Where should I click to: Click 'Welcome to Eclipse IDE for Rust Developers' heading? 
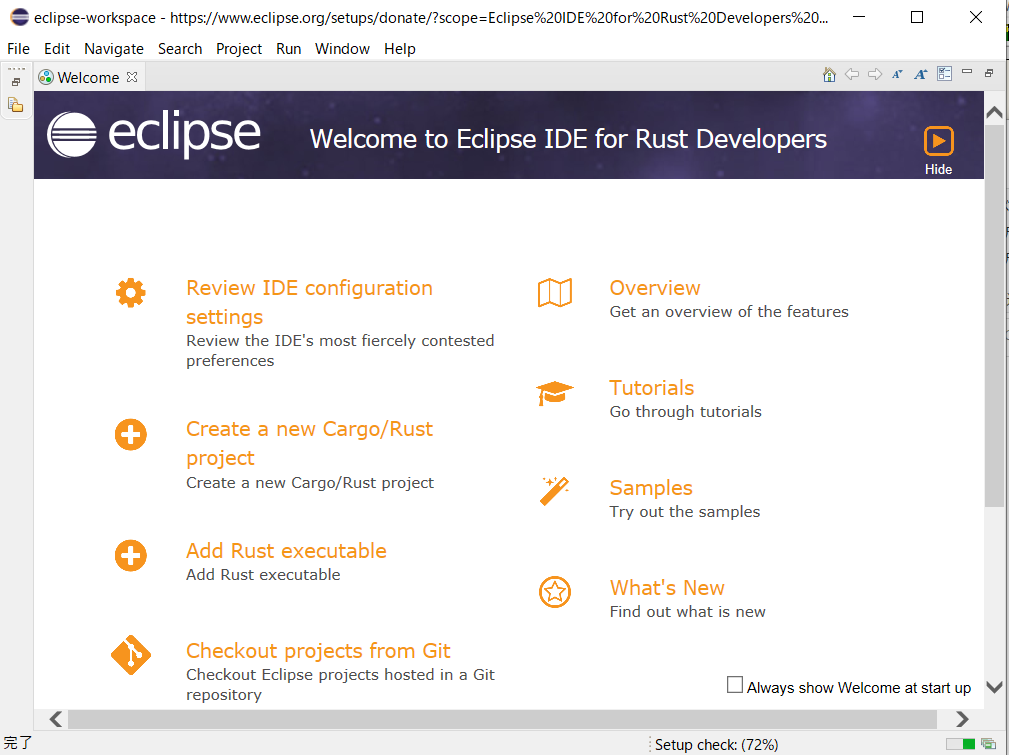click(x=568, y=139)
